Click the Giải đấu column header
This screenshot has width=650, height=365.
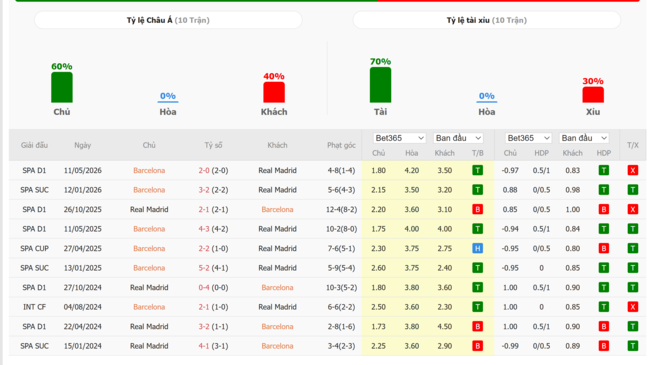pyautogui.click(x=34, y=145)
